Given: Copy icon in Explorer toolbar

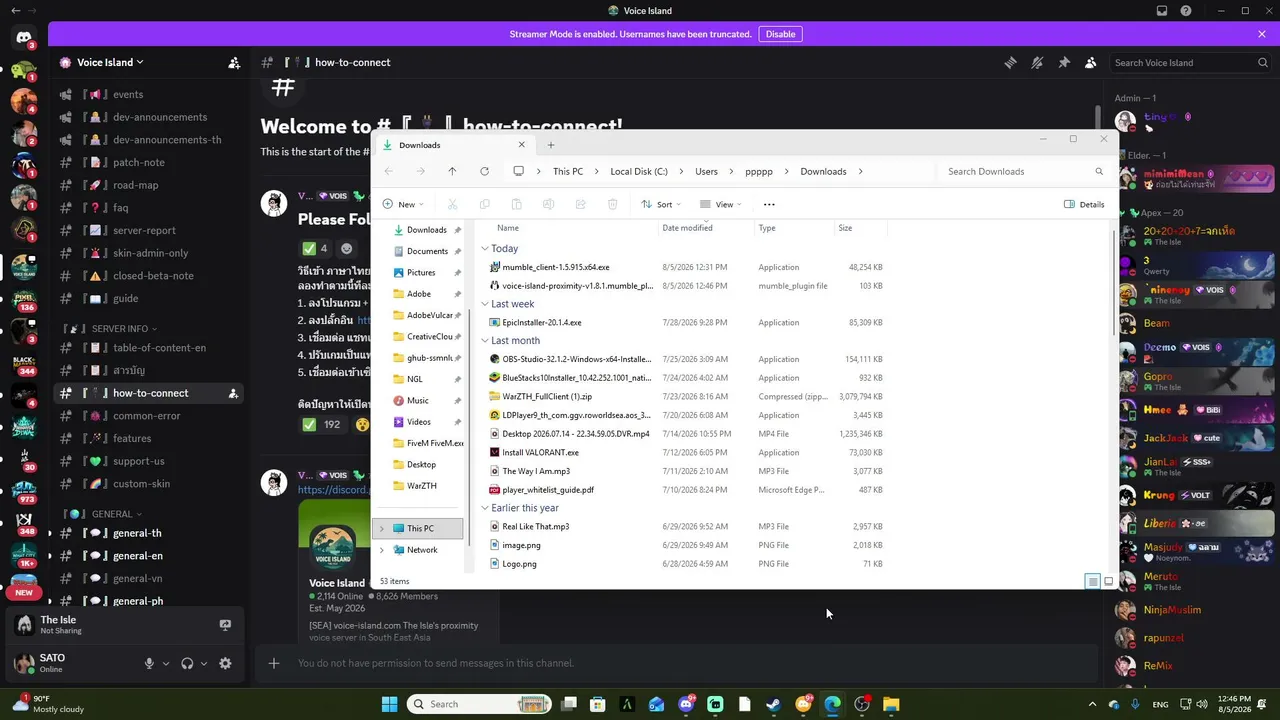Looking at the screenshot, I should click(x=484, y=204).
